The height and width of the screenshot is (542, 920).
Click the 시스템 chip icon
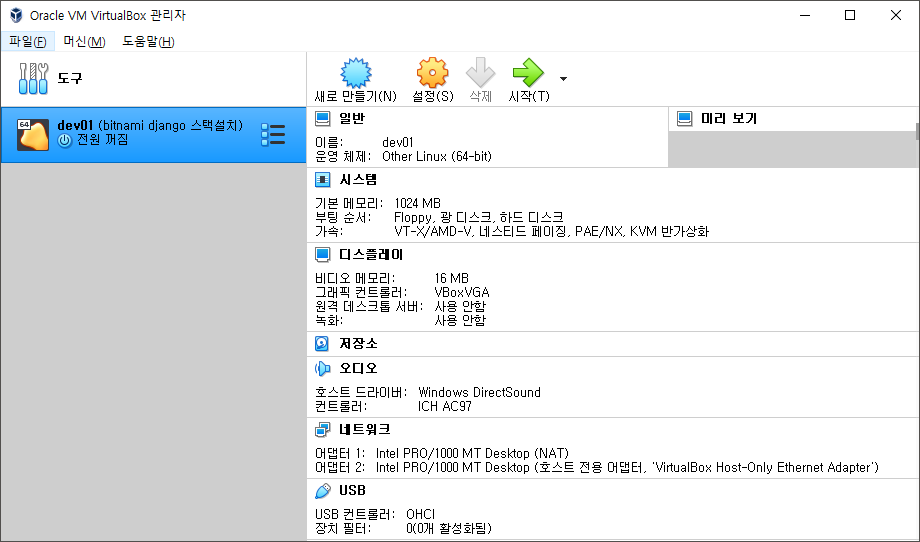coord(322,179)
